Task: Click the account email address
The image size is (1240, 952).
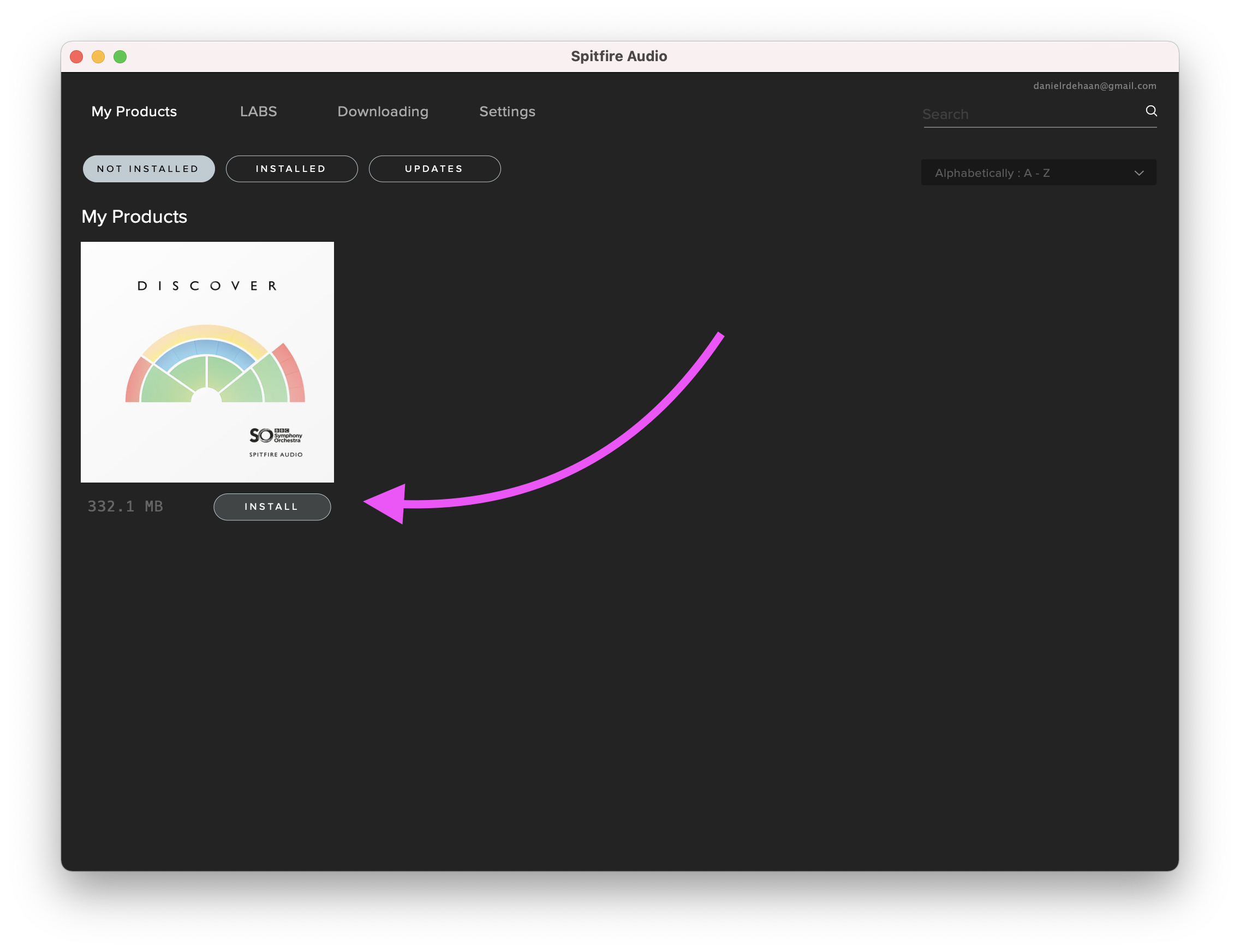Action: pyautogui.click(x=1094, y=86)
